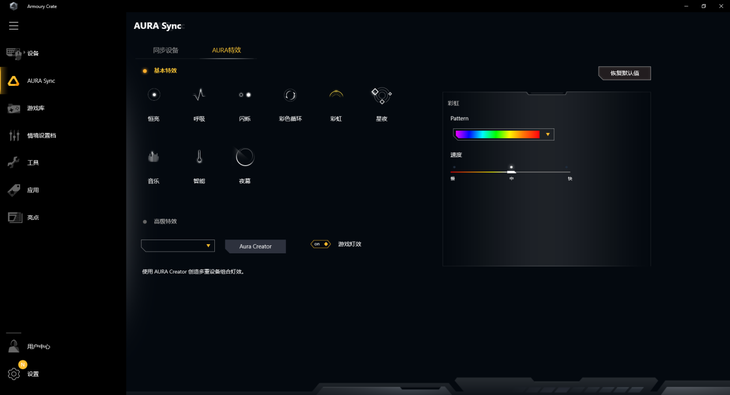The height and width of the screenshot is (395, 730).
Task: Toggle the 游戏灯效 on/off switch
Action: tap(320, 244)
